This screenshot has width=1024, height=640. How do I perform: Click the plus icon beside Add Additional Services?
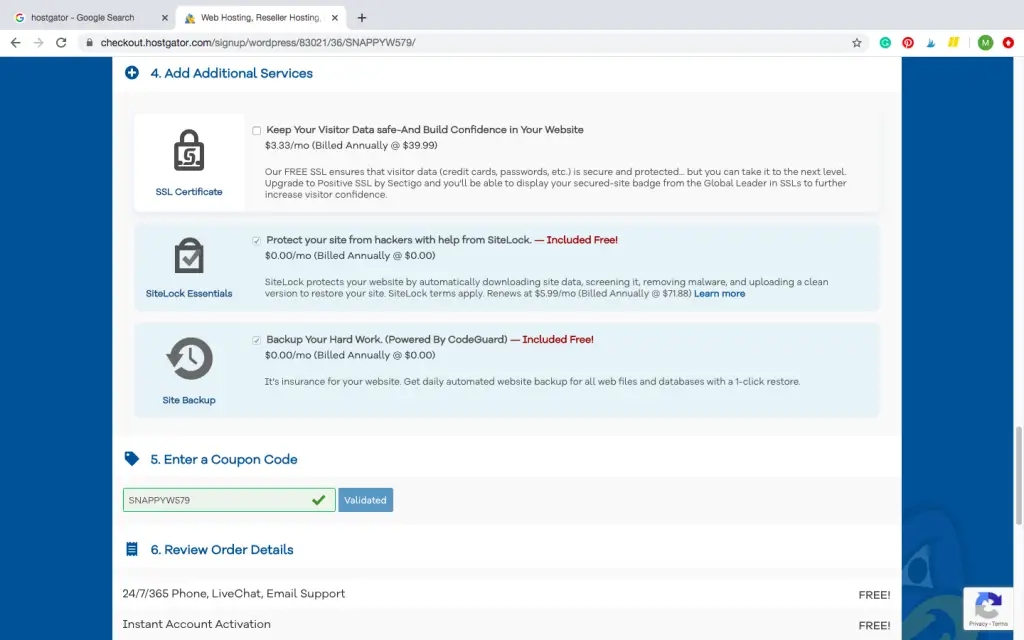click(x=132, y=72)
